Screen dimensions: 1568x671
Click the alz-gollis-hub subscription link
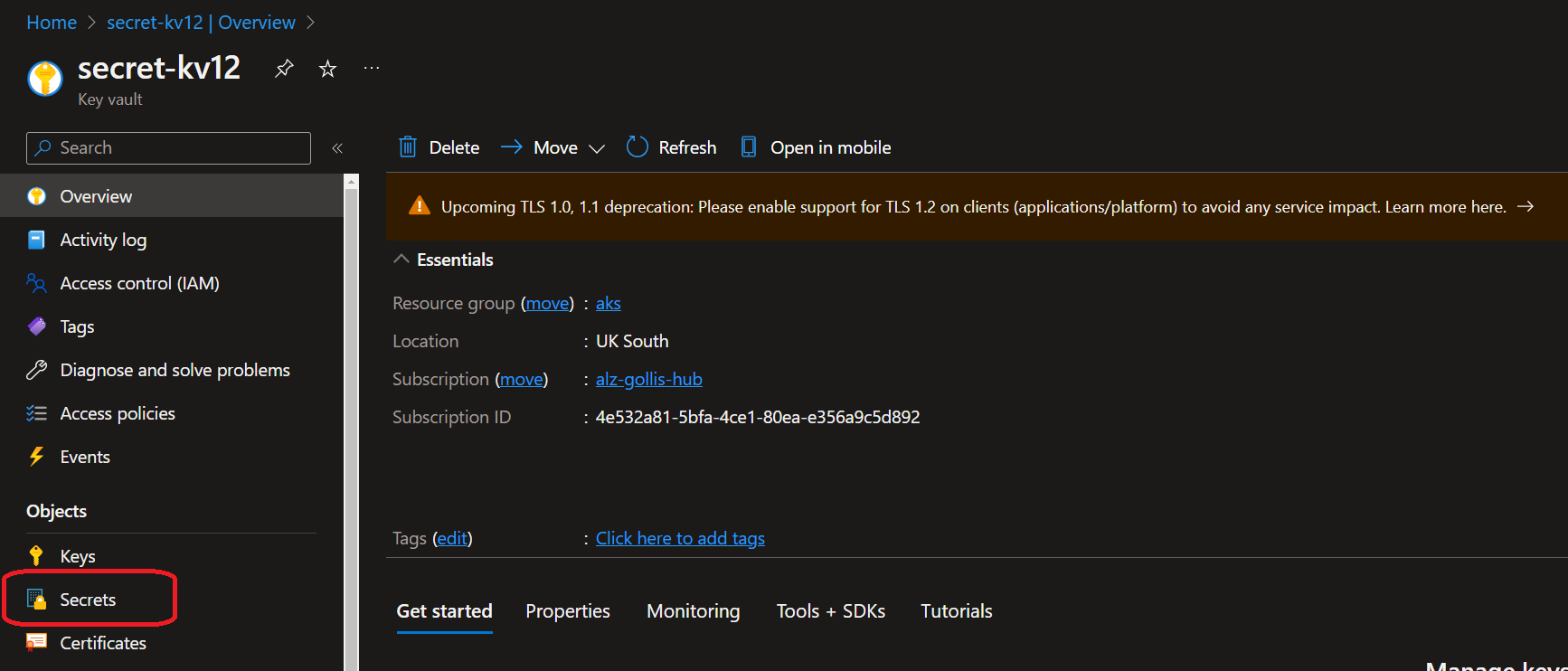[x=648, y=379]
